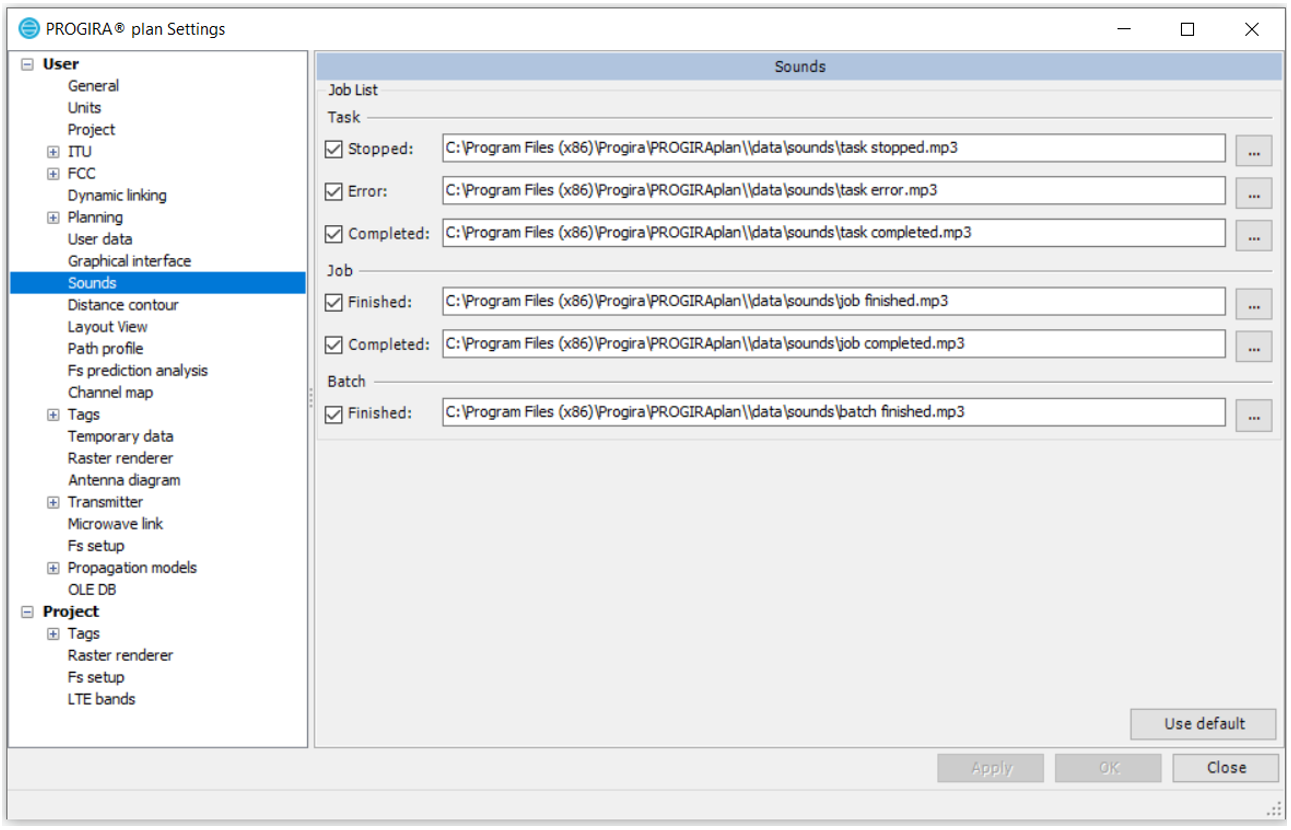Select LTE bands entry
The height and width of the screenshot is (830, 1291).
tap(101, 700)
